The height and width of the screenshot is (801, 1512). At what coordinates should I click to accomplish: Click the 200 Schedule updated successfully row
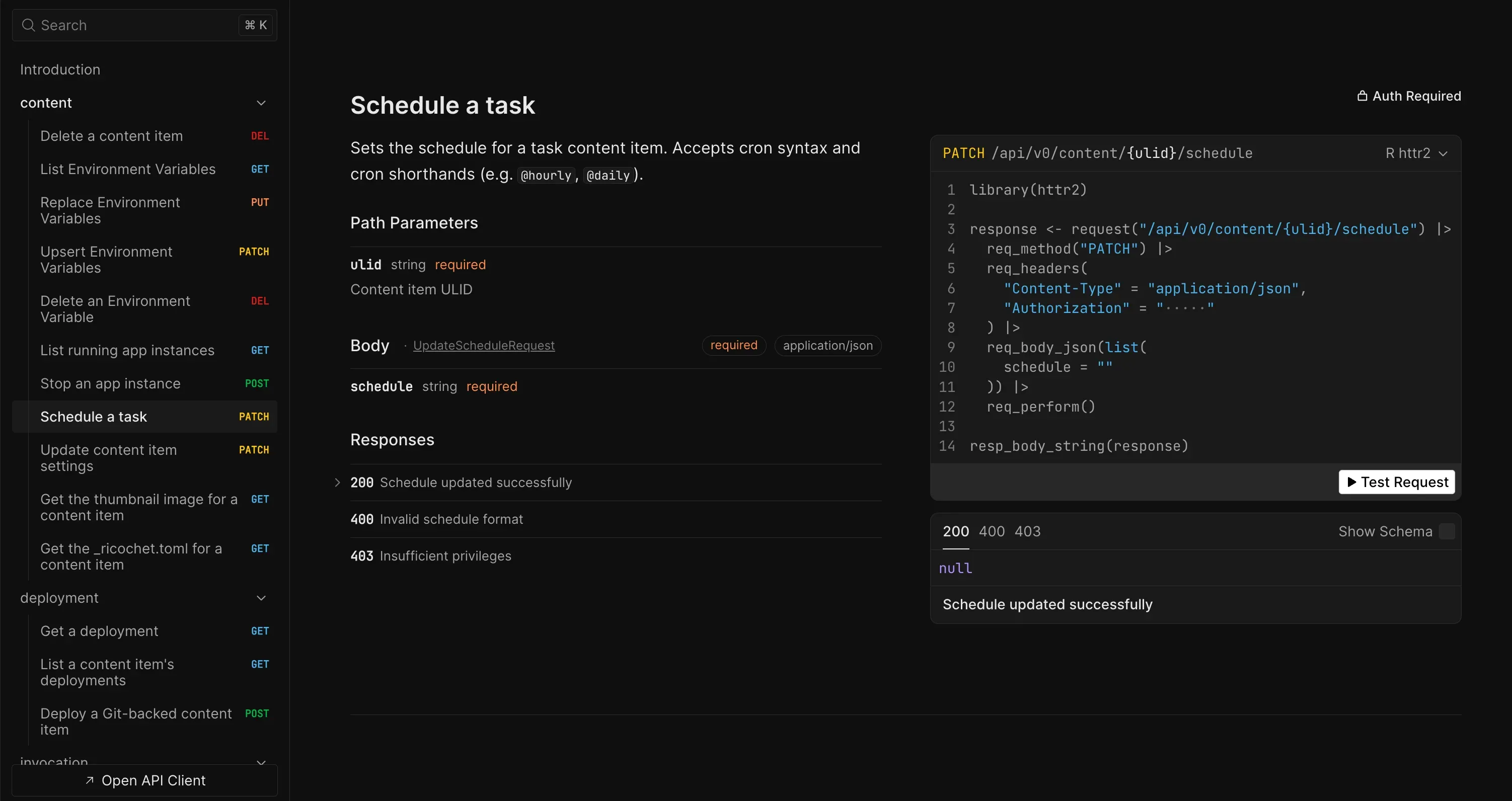[x=616, y=483]
